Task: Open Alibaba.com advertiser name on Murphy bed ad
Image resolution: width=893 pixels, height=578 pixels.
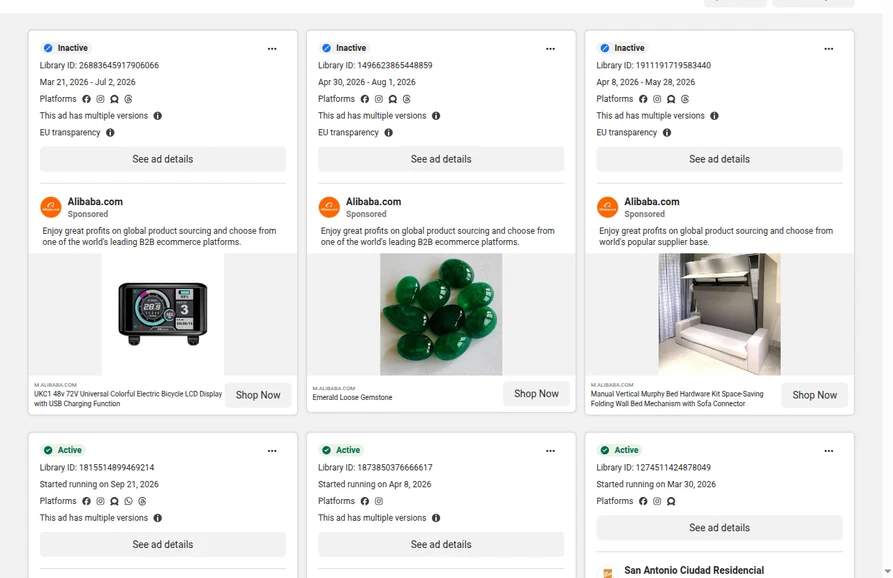Action: coord(652,202)
